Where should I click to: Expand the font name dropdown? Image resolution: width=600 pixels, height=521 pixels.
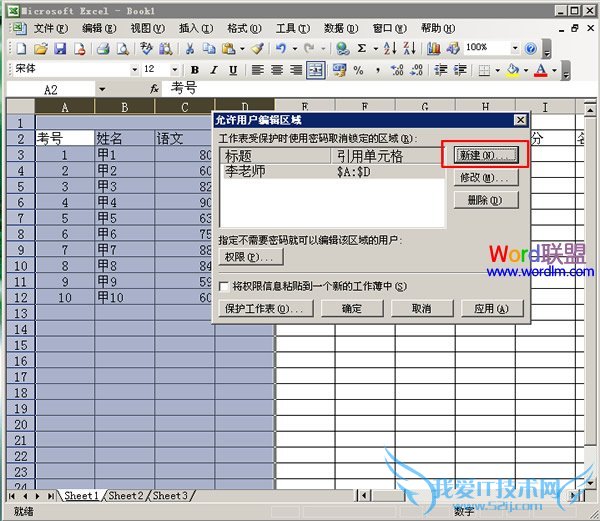pyautogui.click(x=134, y=70)
